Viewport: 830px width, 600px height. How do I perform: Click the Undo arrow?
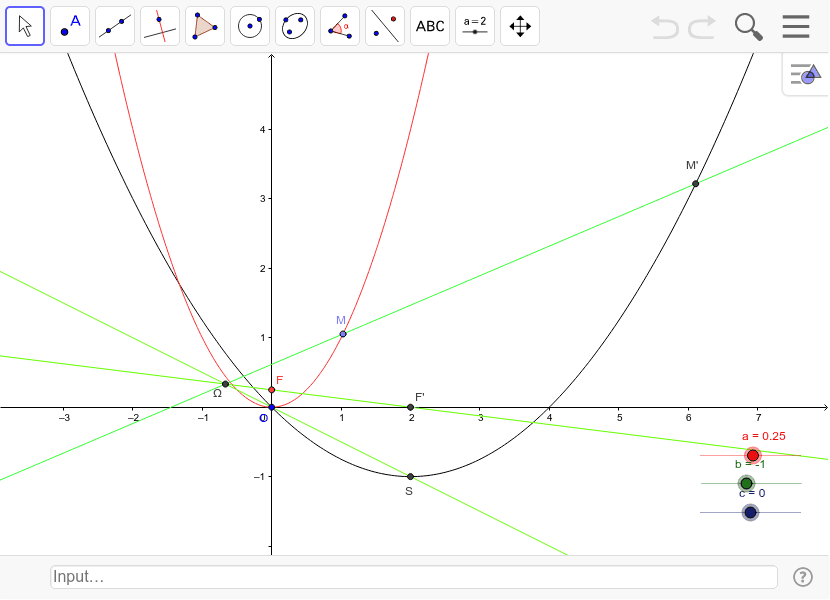[x=664, y=26]
